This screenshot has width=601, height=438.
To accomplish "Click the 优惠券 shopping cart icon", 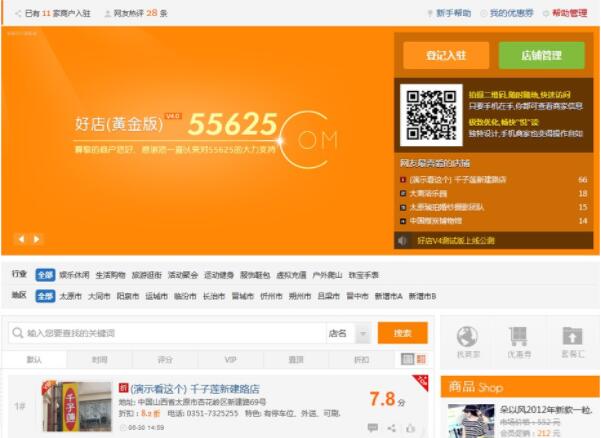I will point(519,336).
